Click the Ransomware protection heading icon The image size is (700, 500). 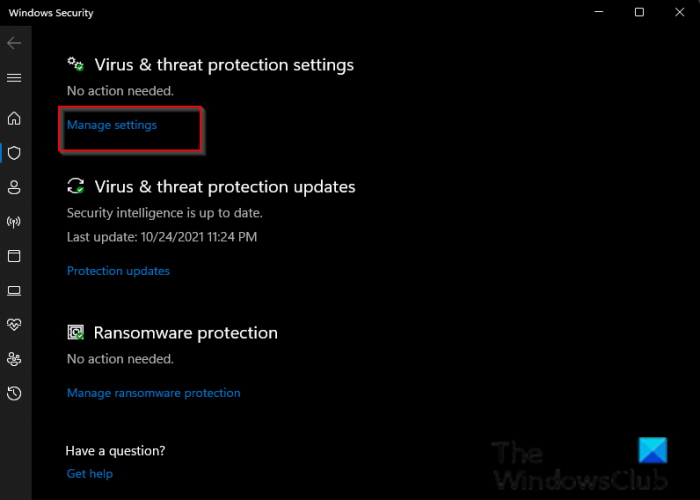pos(76,332)
